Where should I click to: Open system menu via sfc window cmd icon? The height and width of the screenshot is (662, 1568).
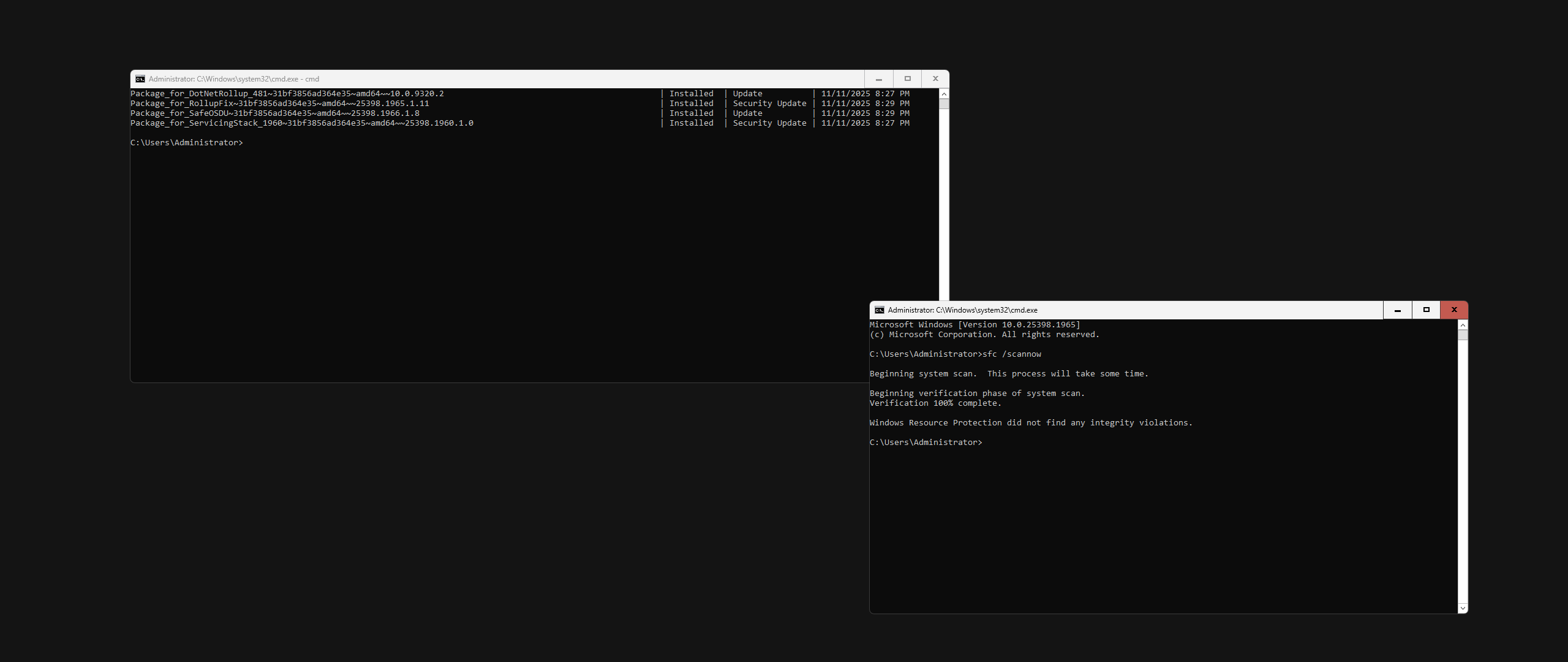pos(880,310)
